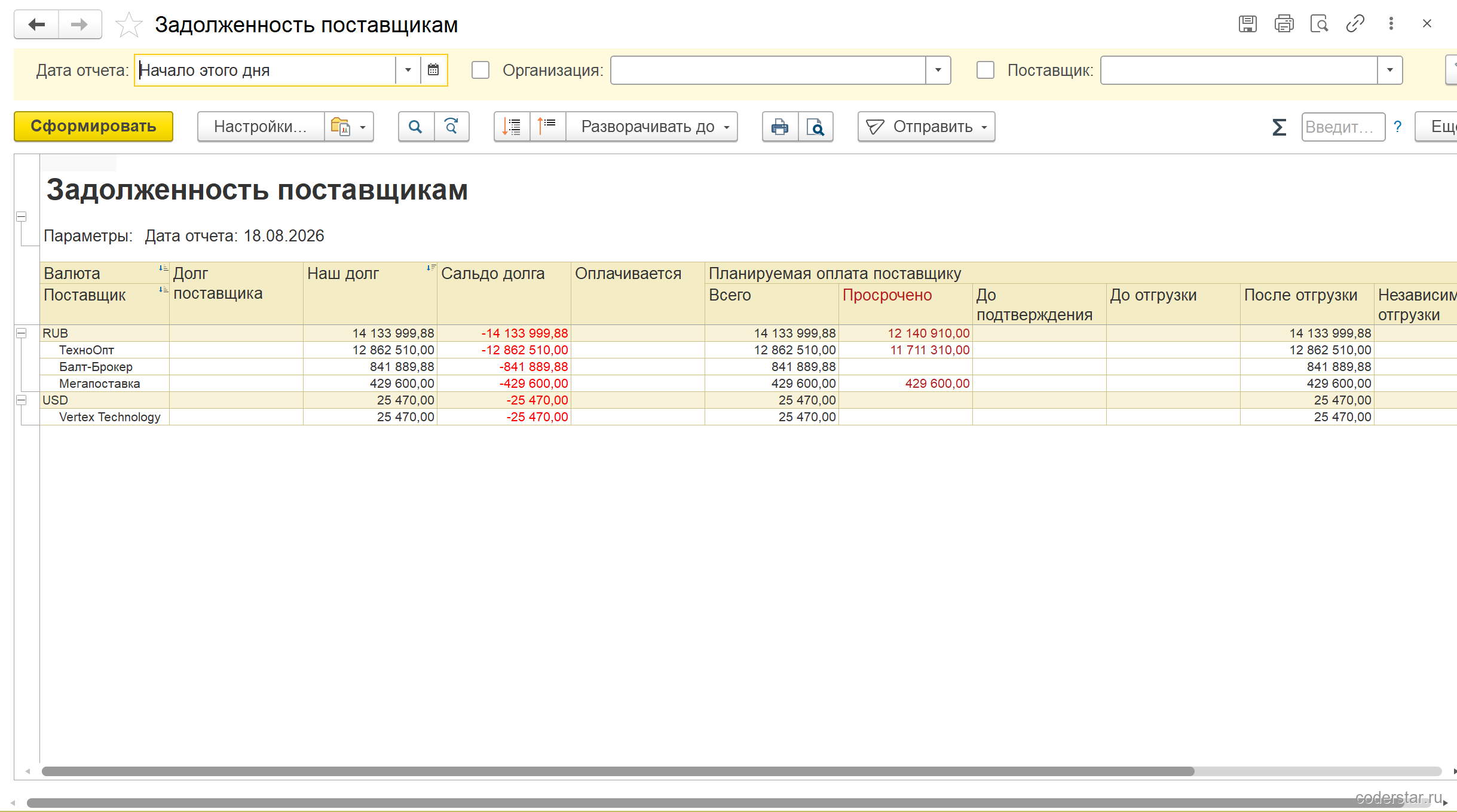Viewport: 1457px width, 812px height.
Task: Click the sum value input field
Action: [x=1343, y=127]
